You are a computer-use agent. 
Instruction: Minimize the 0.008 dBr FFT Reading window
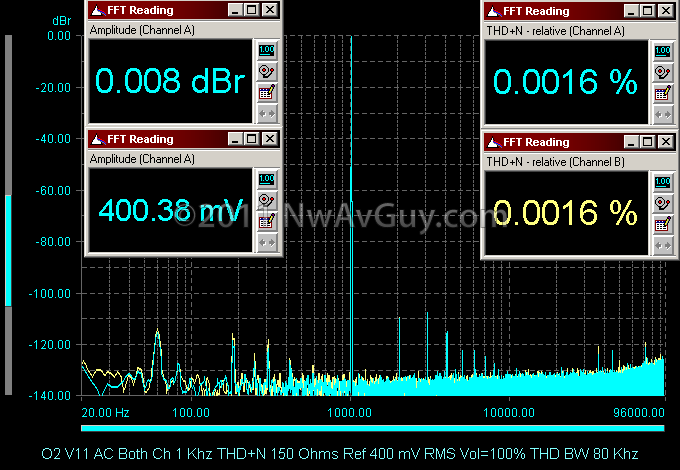pyautogui.click(x=235, y=10)
